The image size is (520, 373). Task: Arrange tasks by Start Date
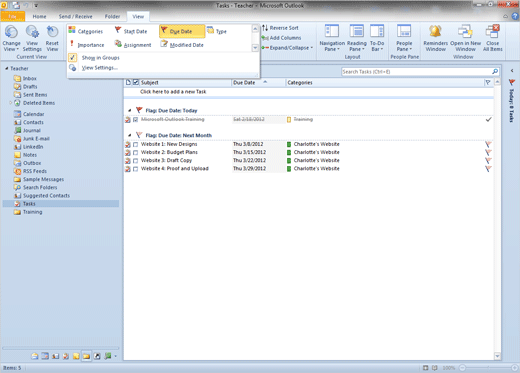[x=131, y=31]
